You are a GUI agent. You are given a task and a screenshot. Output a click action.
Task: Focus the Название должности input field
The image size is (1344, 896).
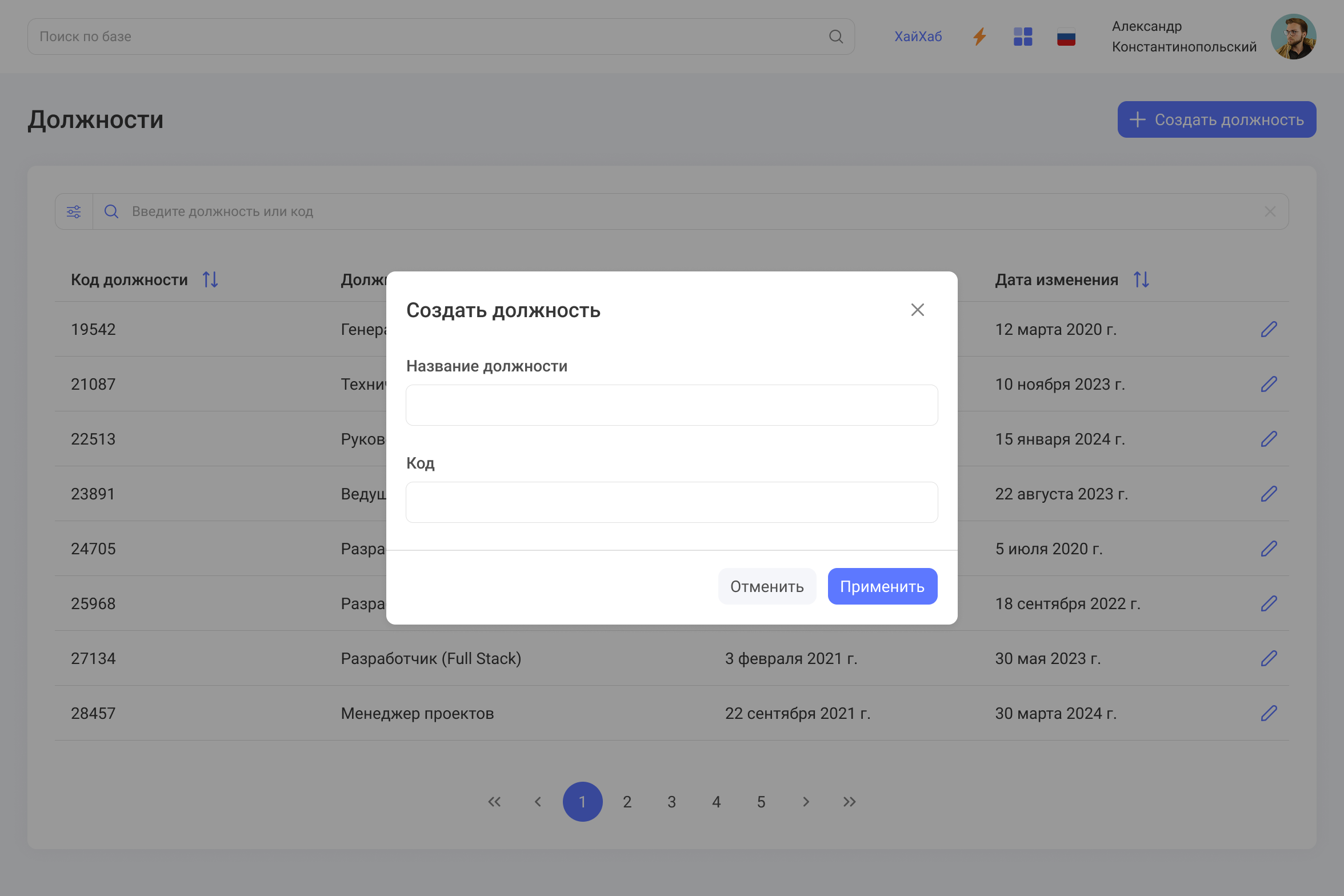(x=671, y=405)
